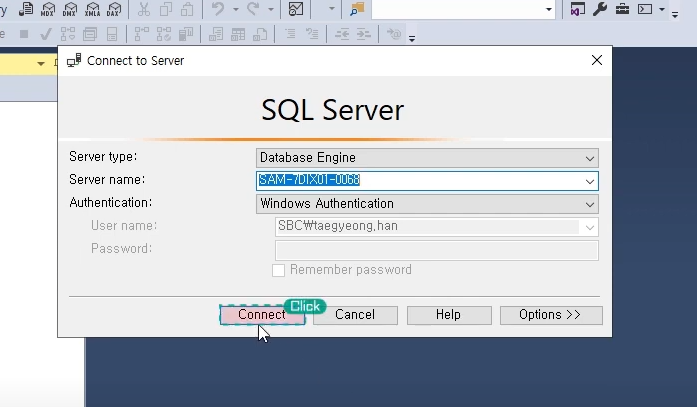Click the Paste toolbar icon

(187, 9)
